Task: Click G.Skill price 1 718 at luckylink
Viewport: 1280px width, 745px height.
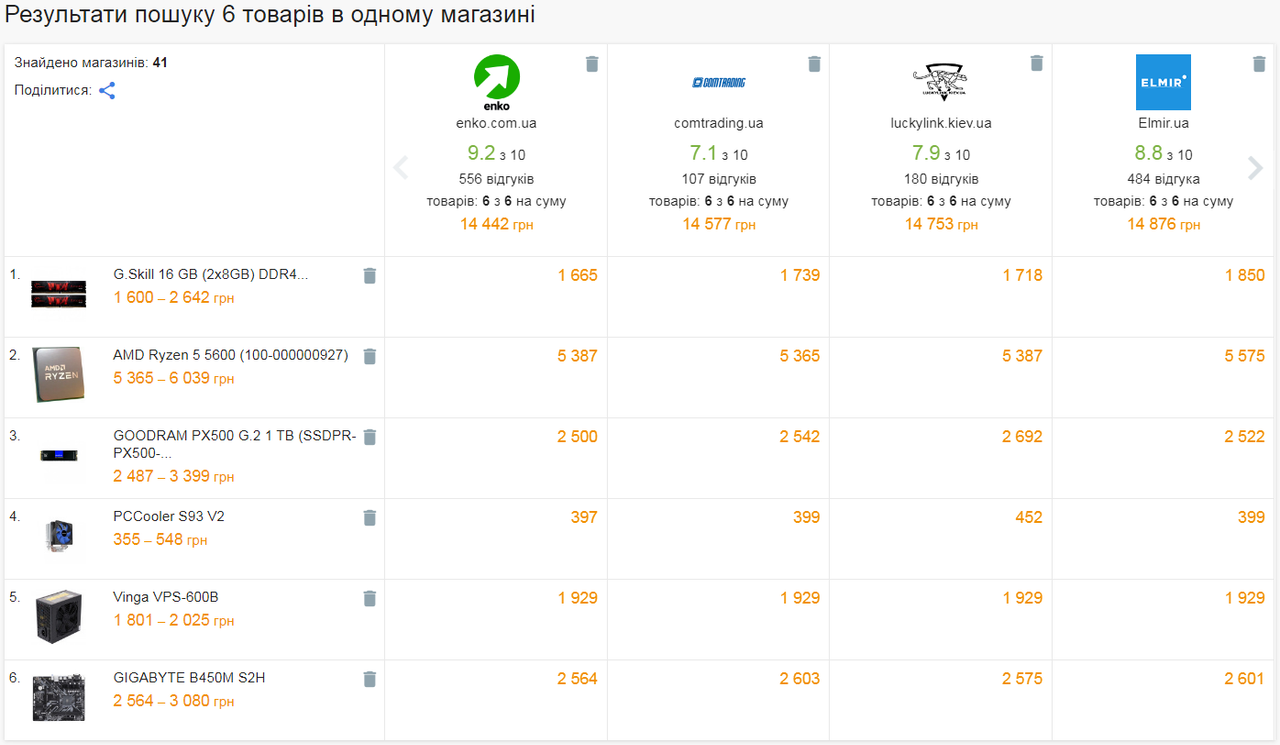Action: [x=1022, y=275]
